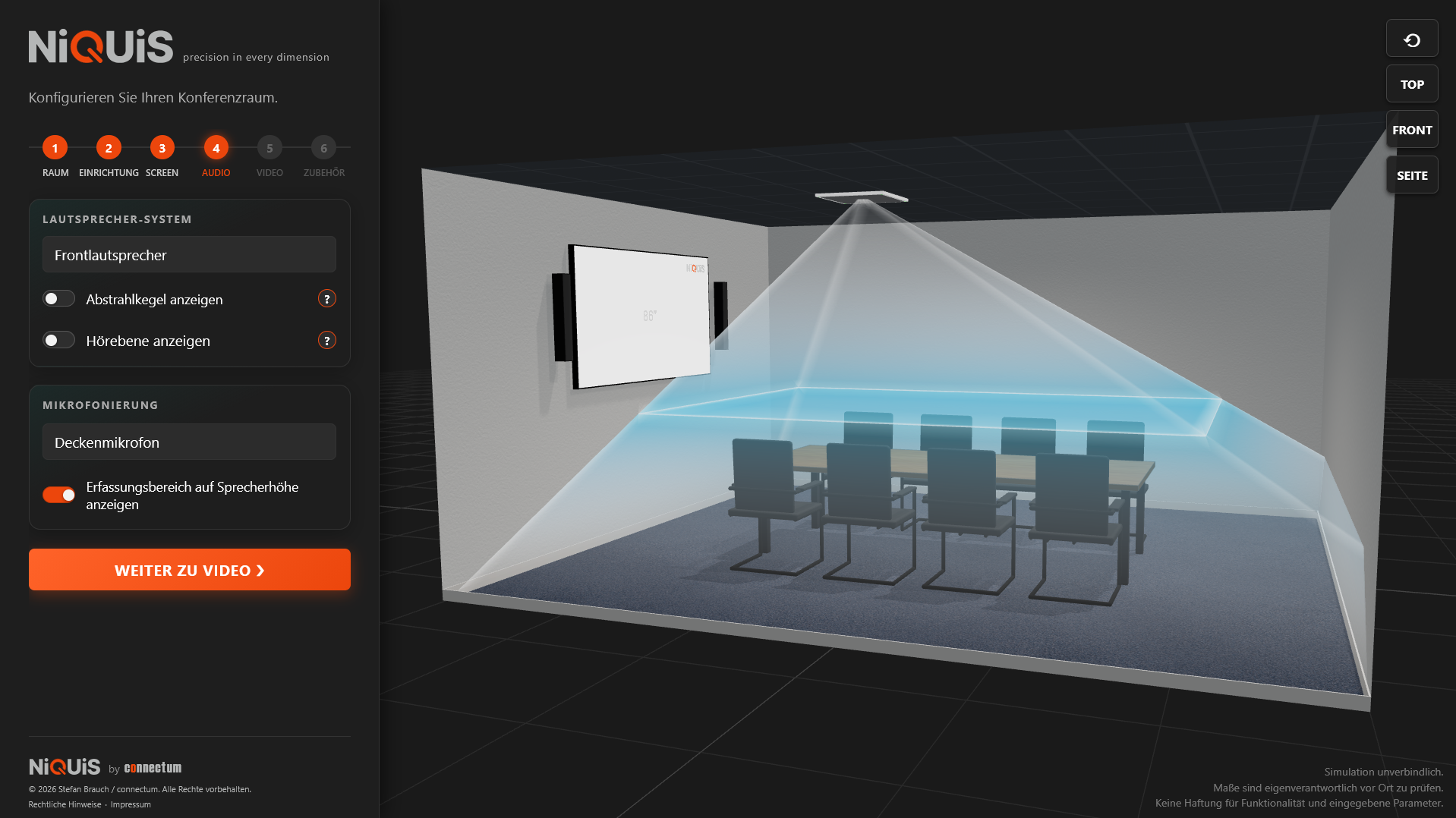Disable Erfassungsbereich auf Sprecherhöhe toggle

58,495
